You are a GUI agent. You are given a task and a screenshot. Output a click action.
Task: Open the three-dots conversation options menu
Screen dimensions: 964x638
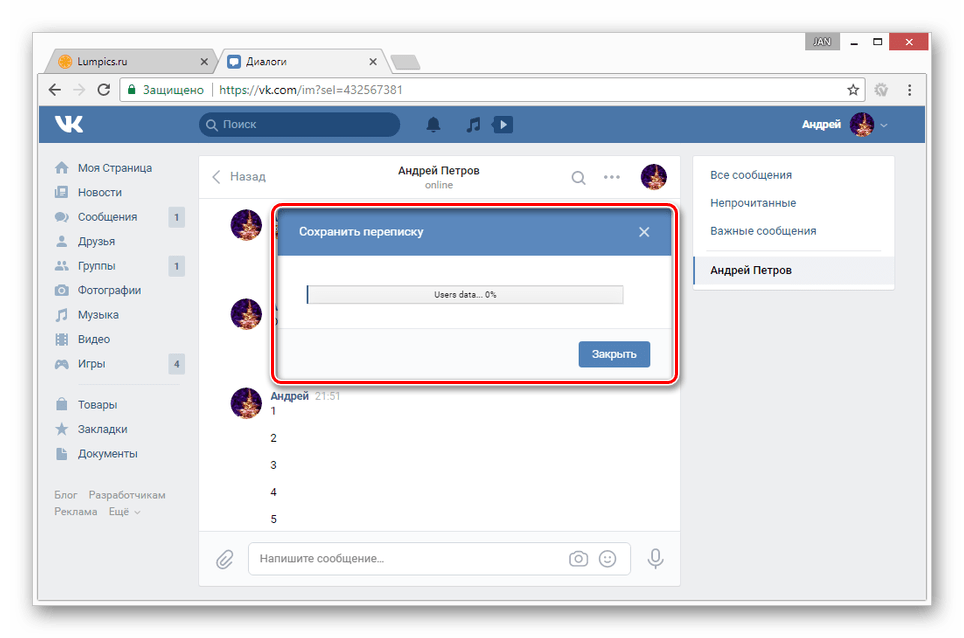coord(612,177)
